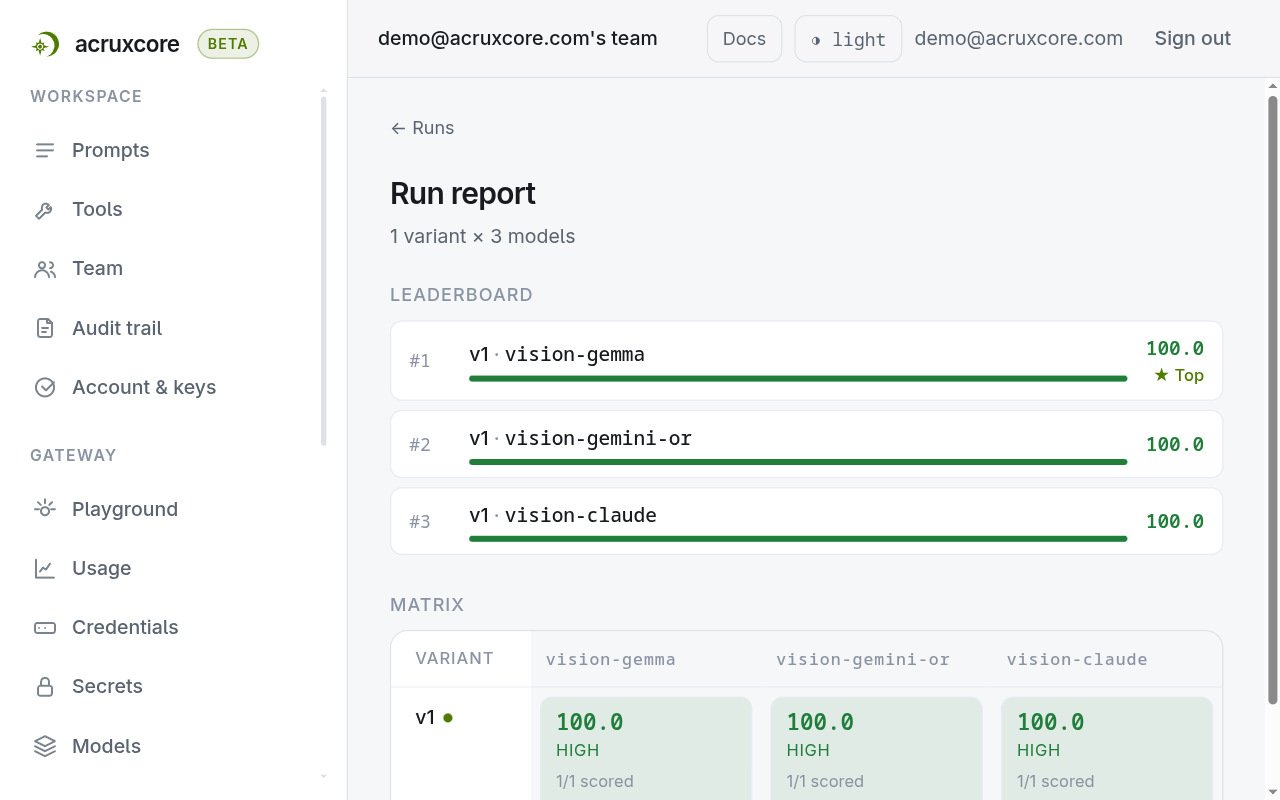
Task: Open the Prompts page
Action: [111, 150]
